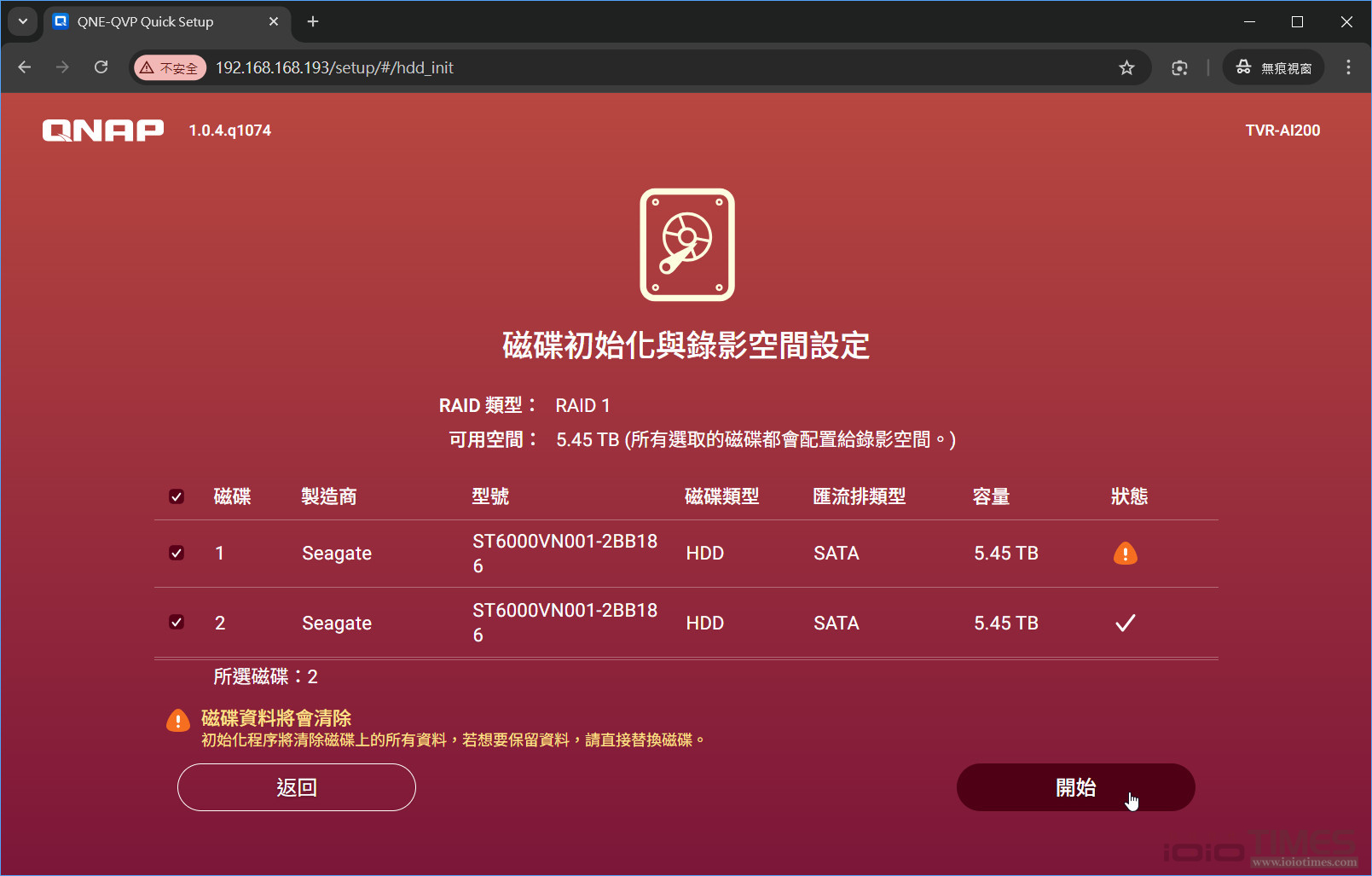Click the reload page icon
This screenshot has height=876, width=1372.
point(101,67)
